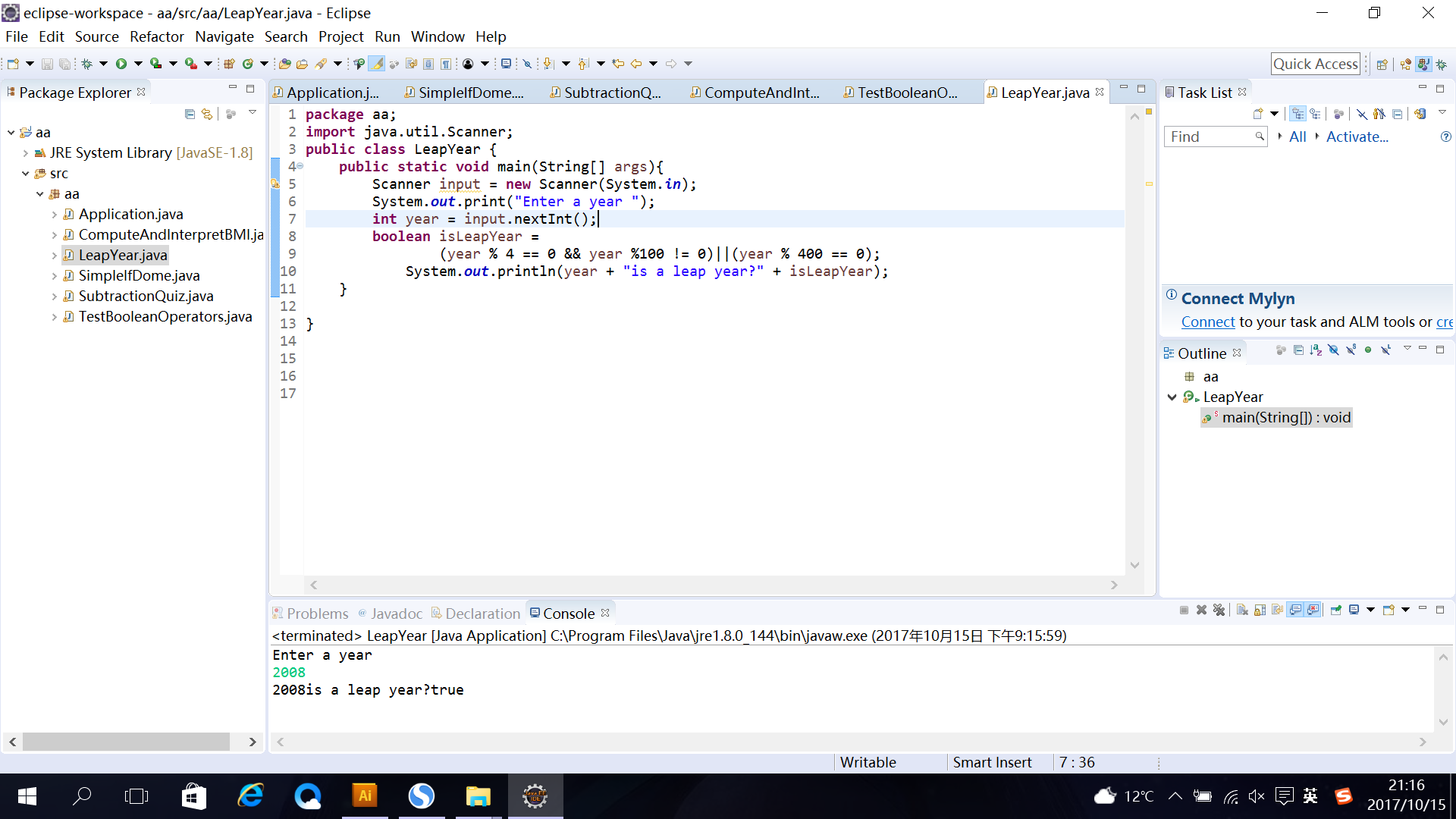Open the Window menu
The width and height of the screenshot is (1456, 819).
pos(438,36)
